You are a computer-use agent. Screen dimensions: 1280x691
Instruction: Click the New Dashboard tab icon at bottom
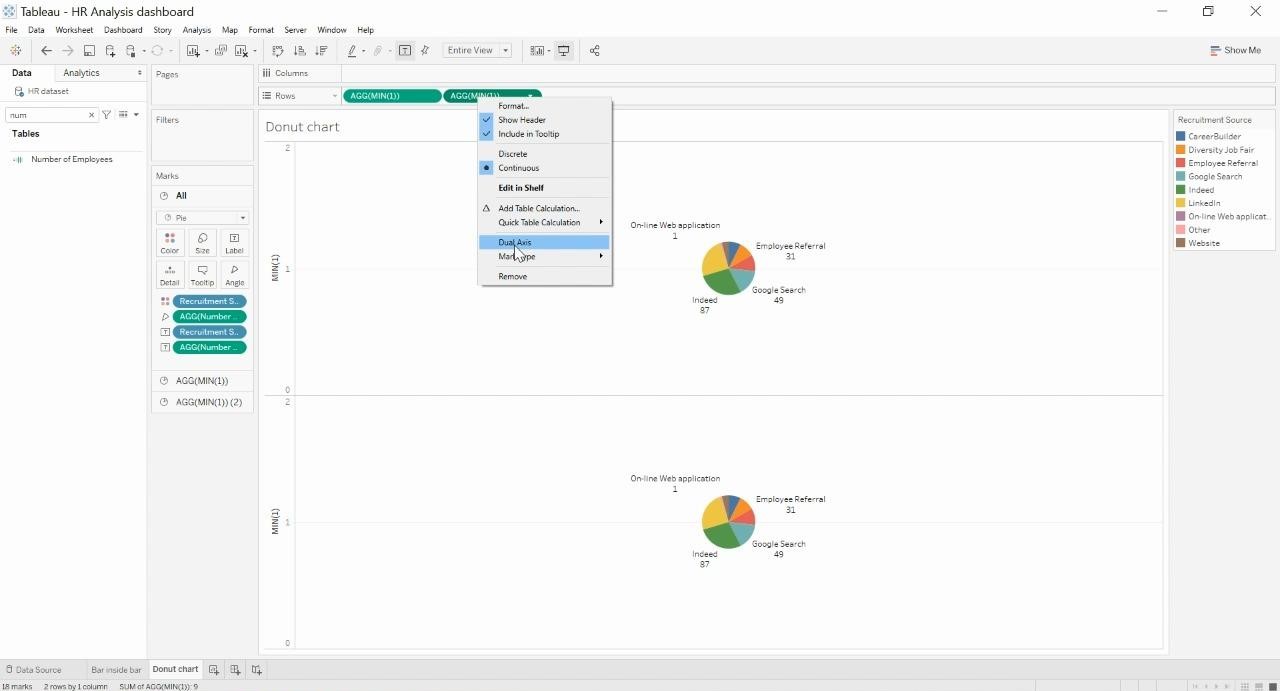(x=235, y=670)
